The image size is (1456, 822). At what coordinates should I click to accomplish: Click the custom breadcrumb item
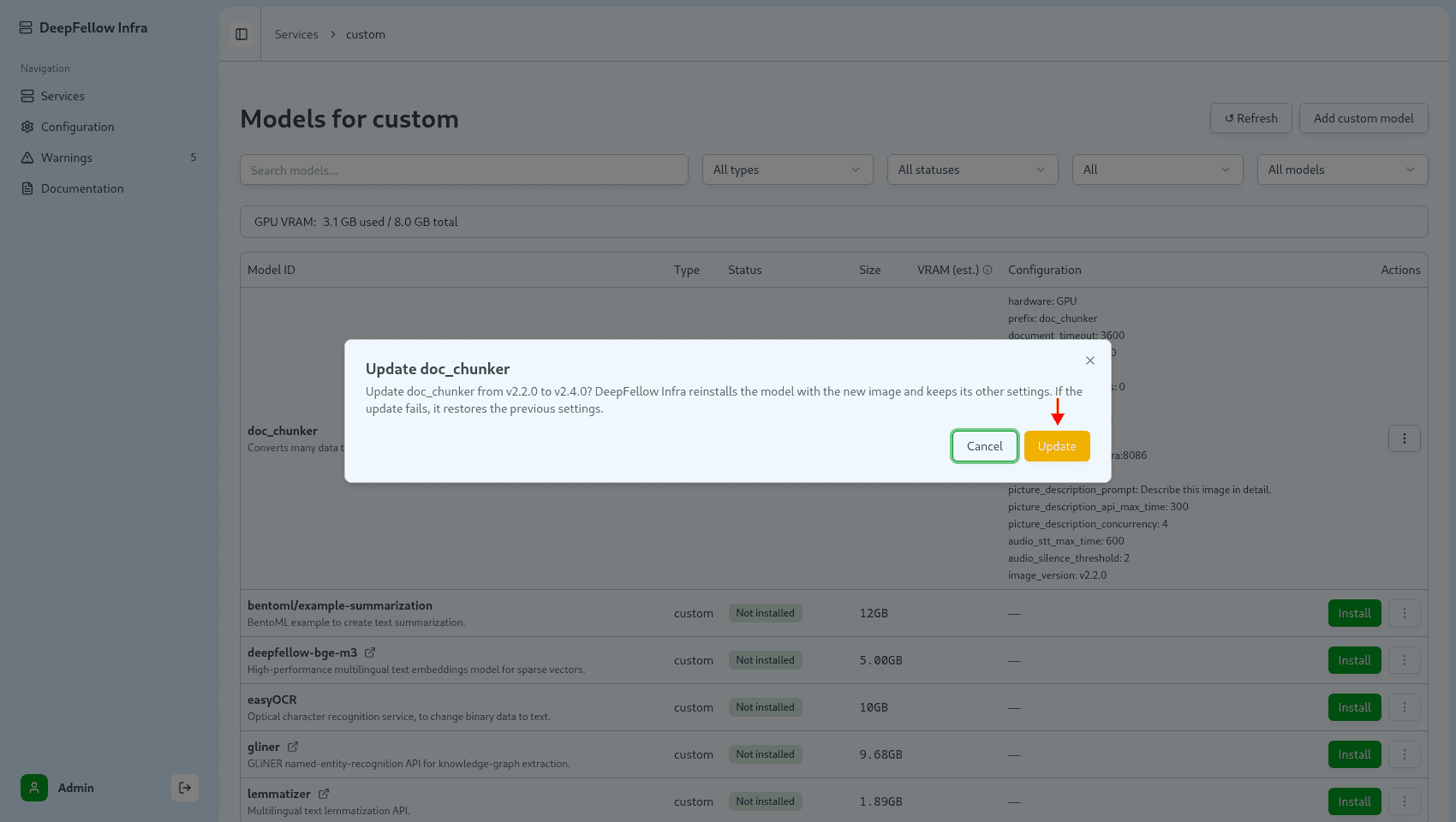366,34
